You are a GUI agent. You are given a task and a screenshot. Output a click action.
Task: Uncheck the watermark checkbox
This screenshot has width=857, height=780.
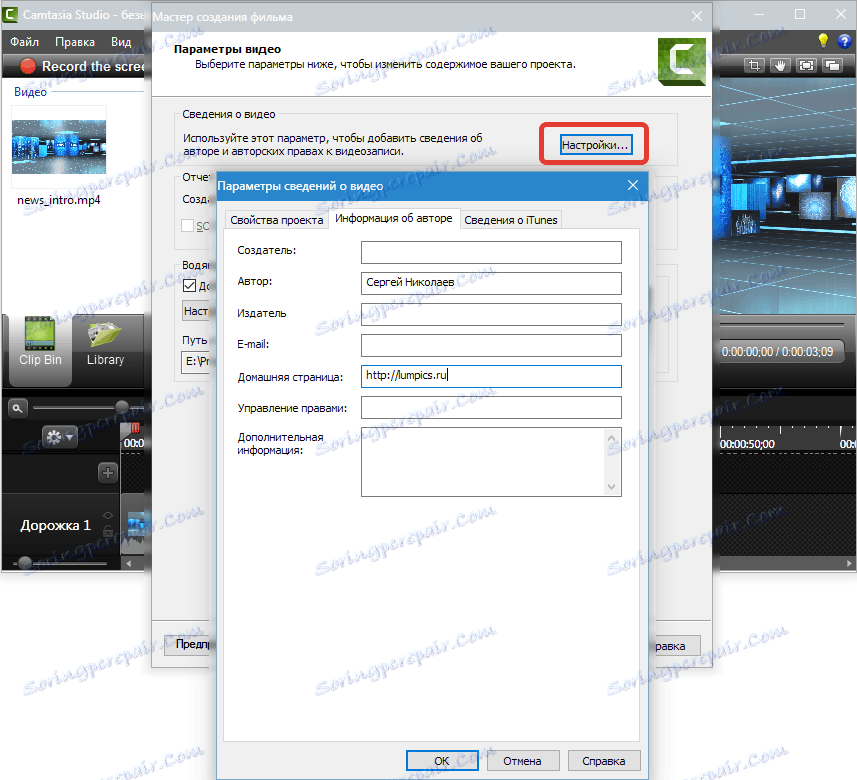point(188,283)
